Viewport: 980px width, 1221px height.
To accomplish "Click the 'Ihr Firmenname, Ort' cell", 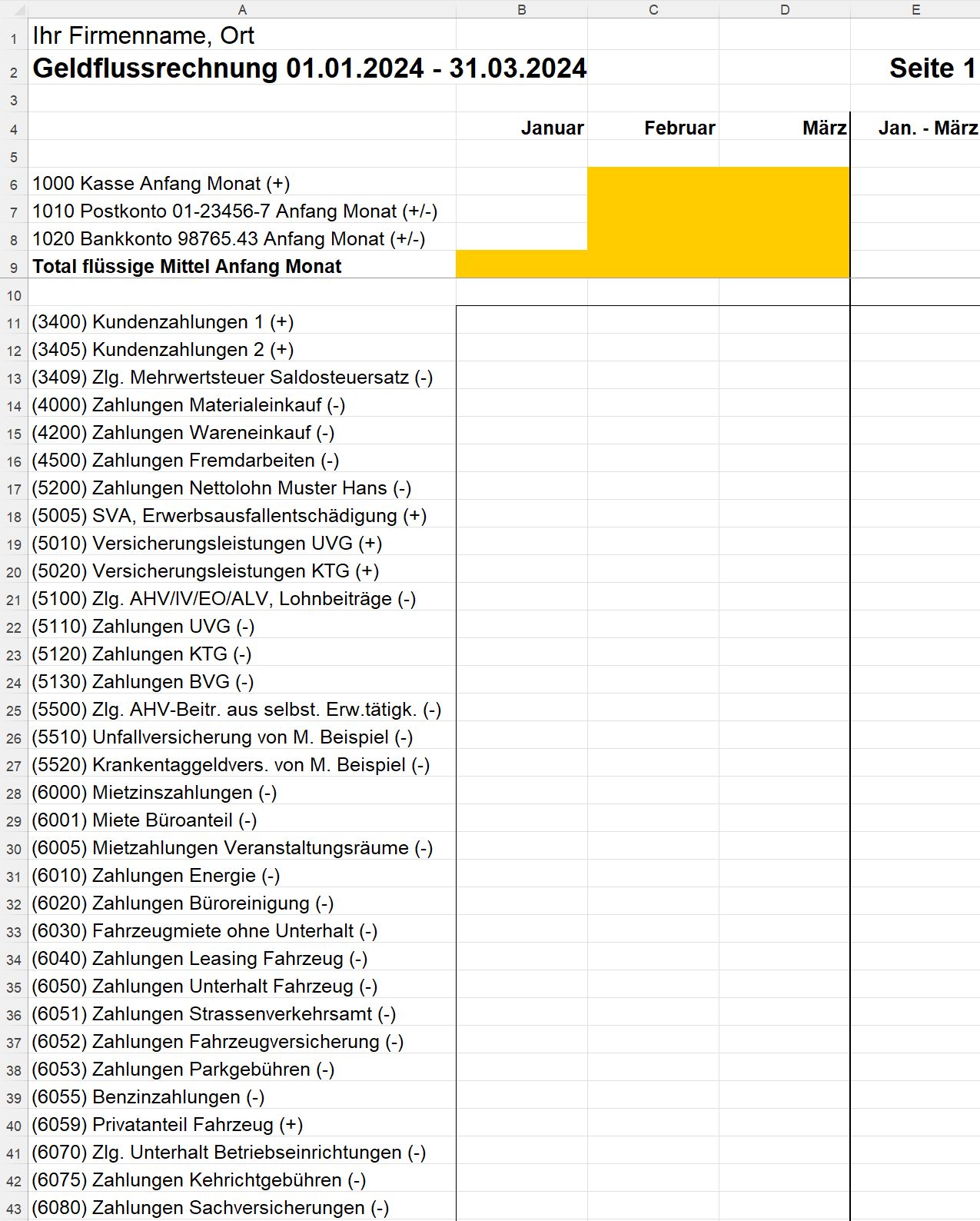I will click(x=143, y=35).
